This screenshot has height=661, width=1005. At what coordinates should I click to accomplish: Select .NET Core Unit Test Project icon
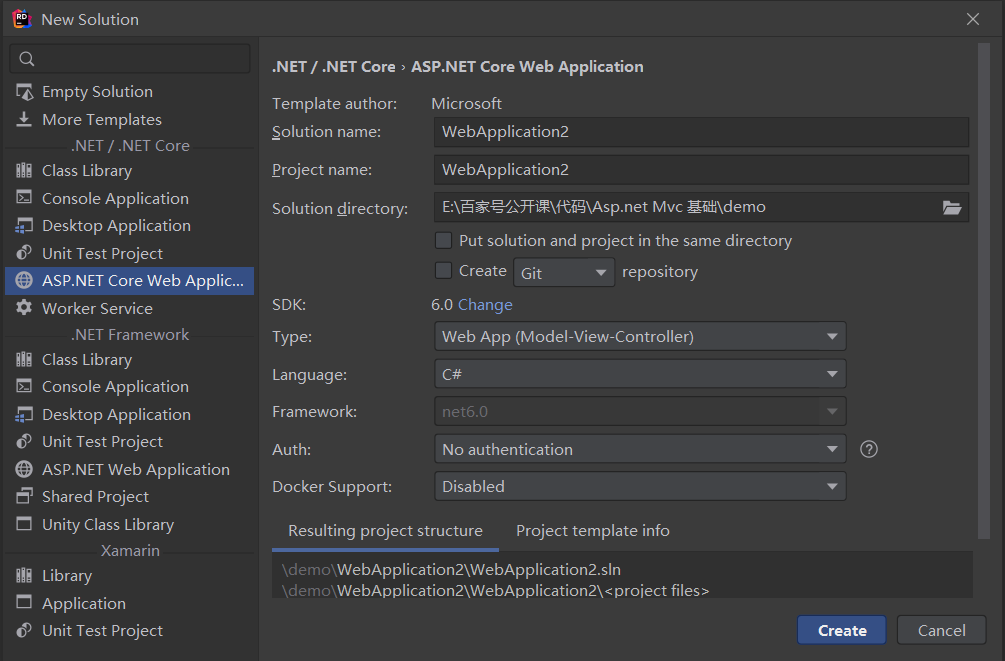(24, 253)
